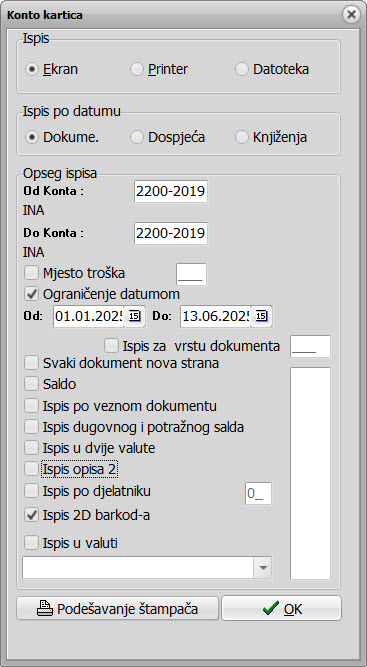Open the currency dropdown arrow
367x667 pixels.
[262, 567]
